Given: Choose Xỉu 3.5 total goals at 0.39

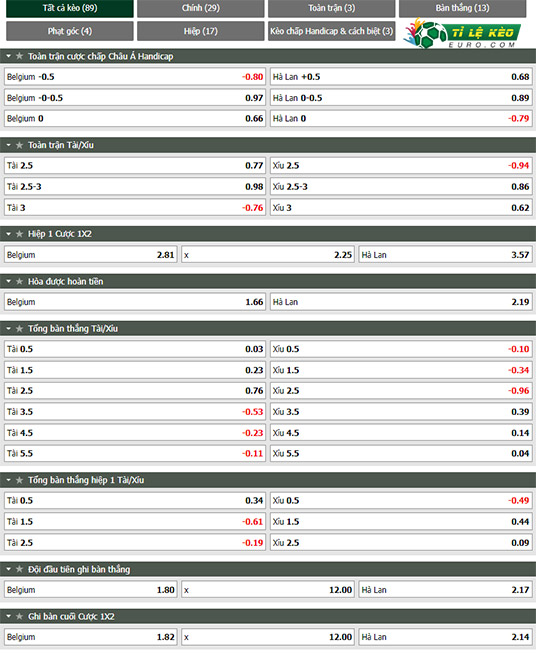Looking at the screenshot, I should [401, 412].
